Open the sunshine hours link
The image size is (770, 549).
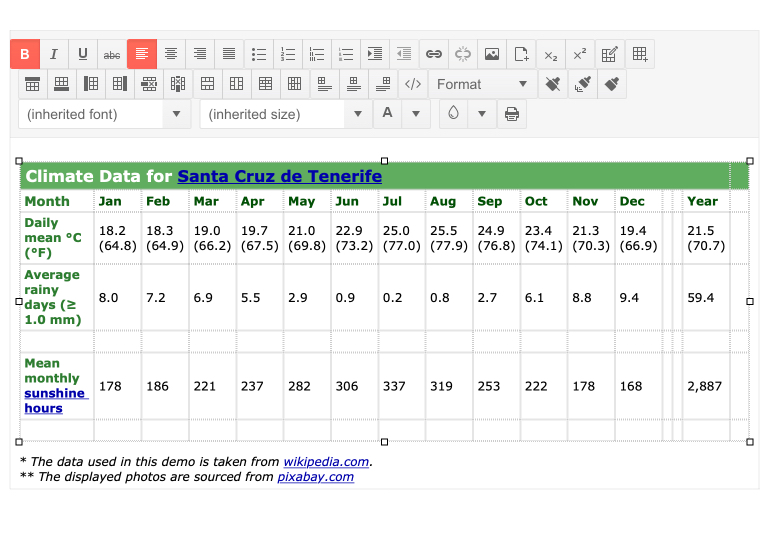pyautogui.click(x=56, y=401)
